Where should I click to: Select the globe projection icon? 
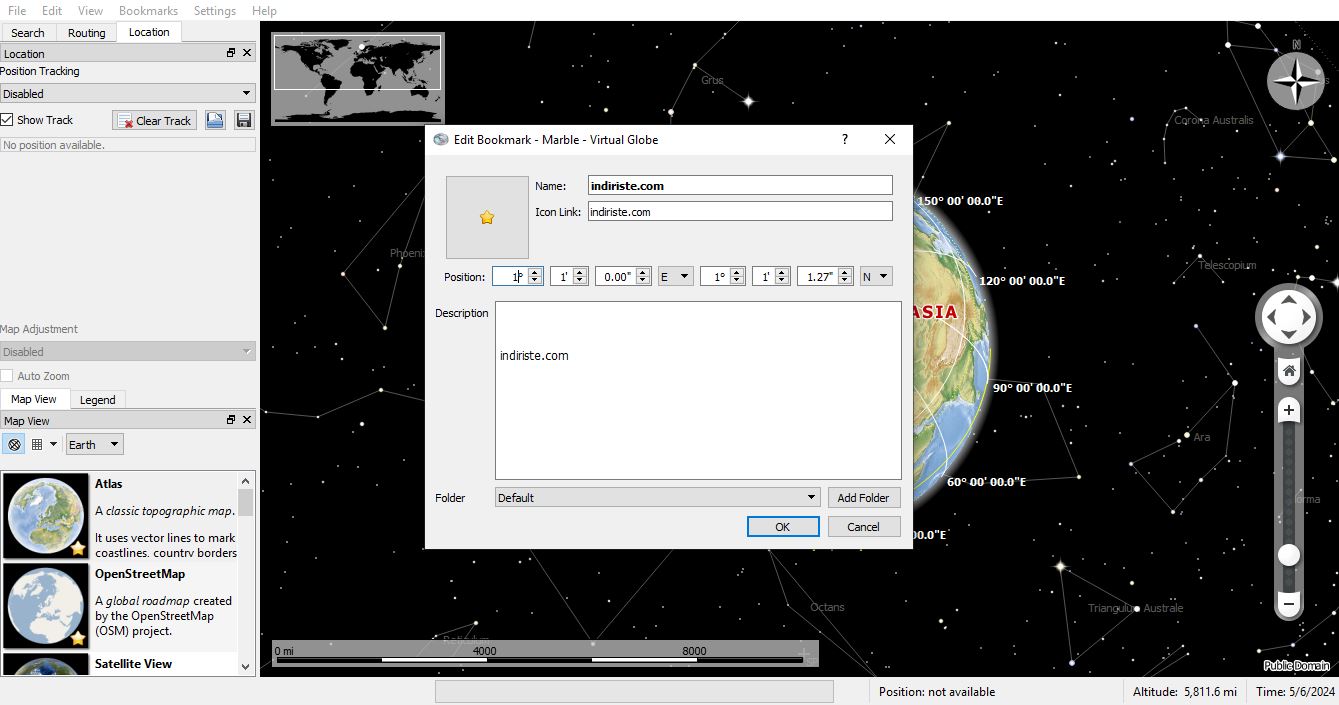tap(14, 444)
